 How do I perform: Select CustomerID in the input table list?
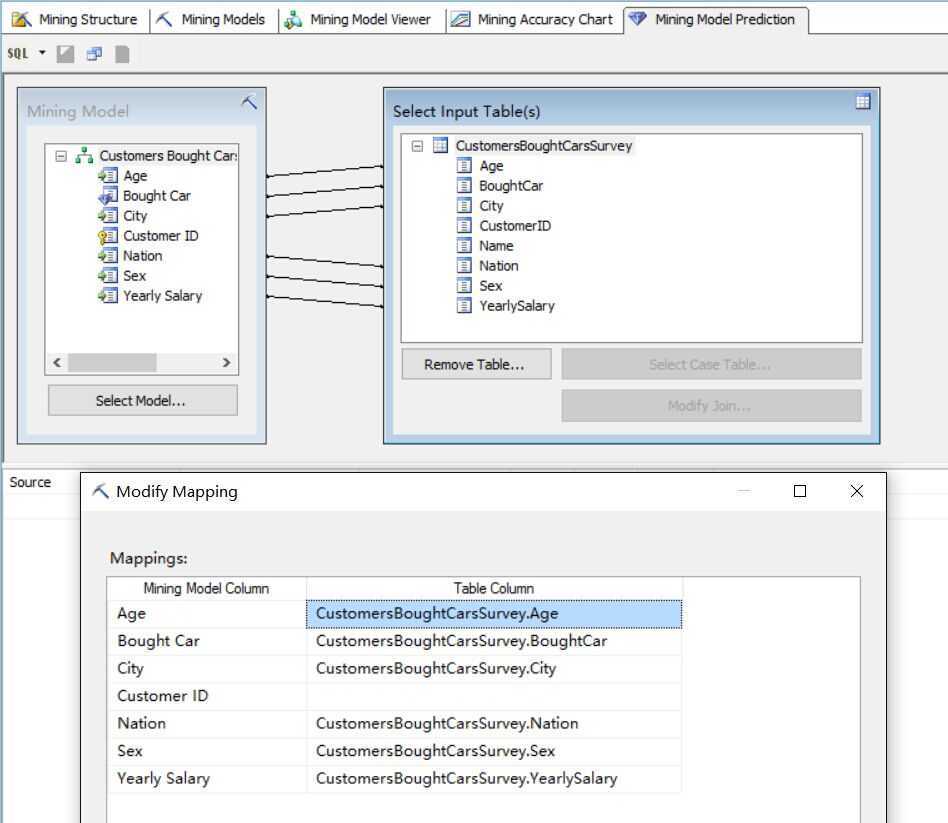[515, 226]
